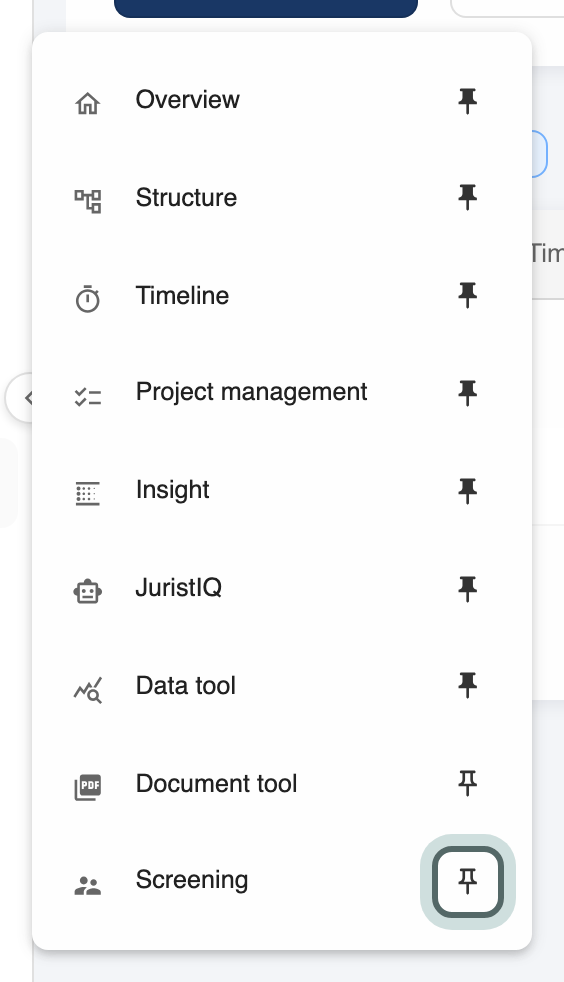The width and height of the screenshot is (564, 982).
Task: Click the Data tool chart-search icon
Action: click(x=88, y=690)
